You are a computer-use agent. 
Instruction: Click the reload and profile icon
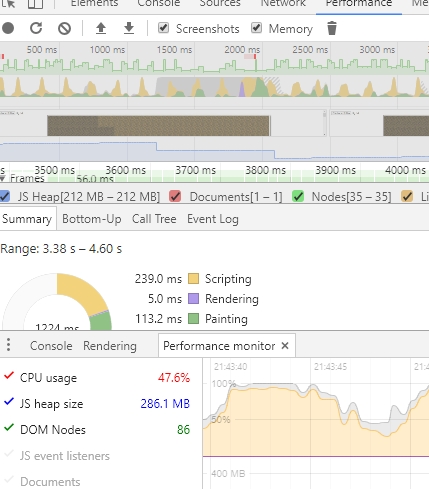coord(36,28)
